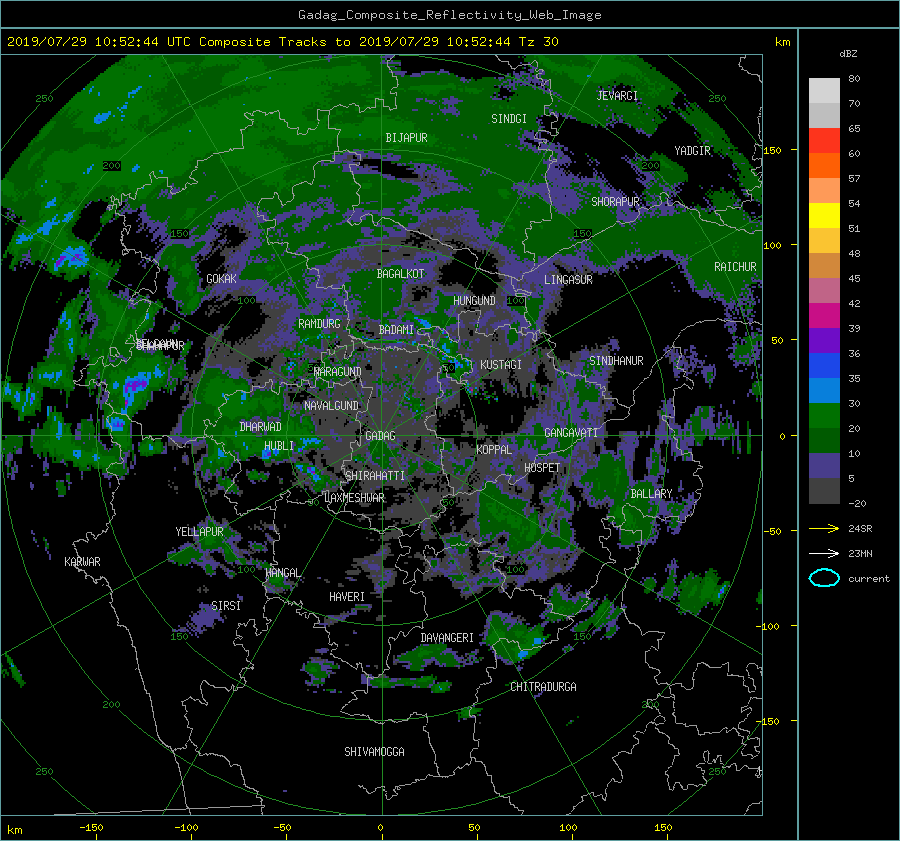Image resolution: width=900 pixels, height=841 pixels.
Task: Click the 100 tick on right km axis
Action: pos(773,245)
